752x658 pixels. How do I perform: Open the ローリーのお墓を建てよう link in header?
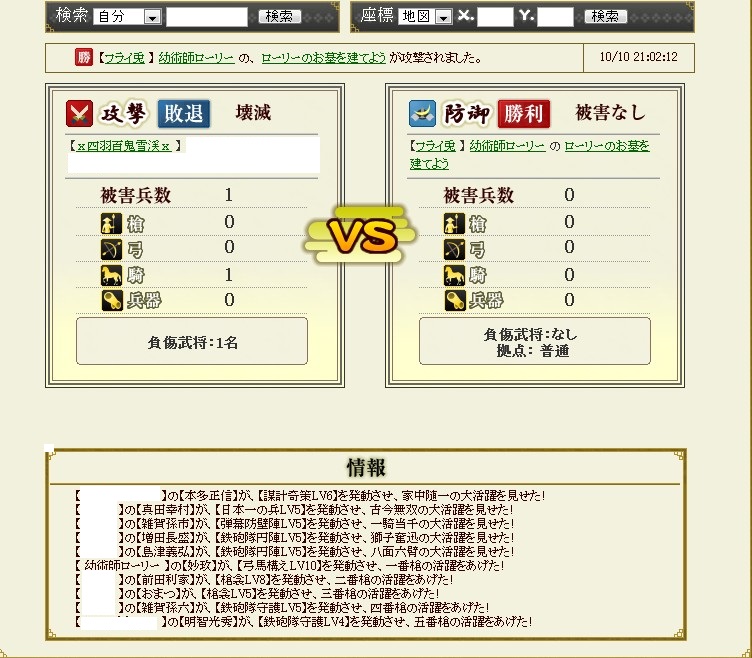coord(323,58)
